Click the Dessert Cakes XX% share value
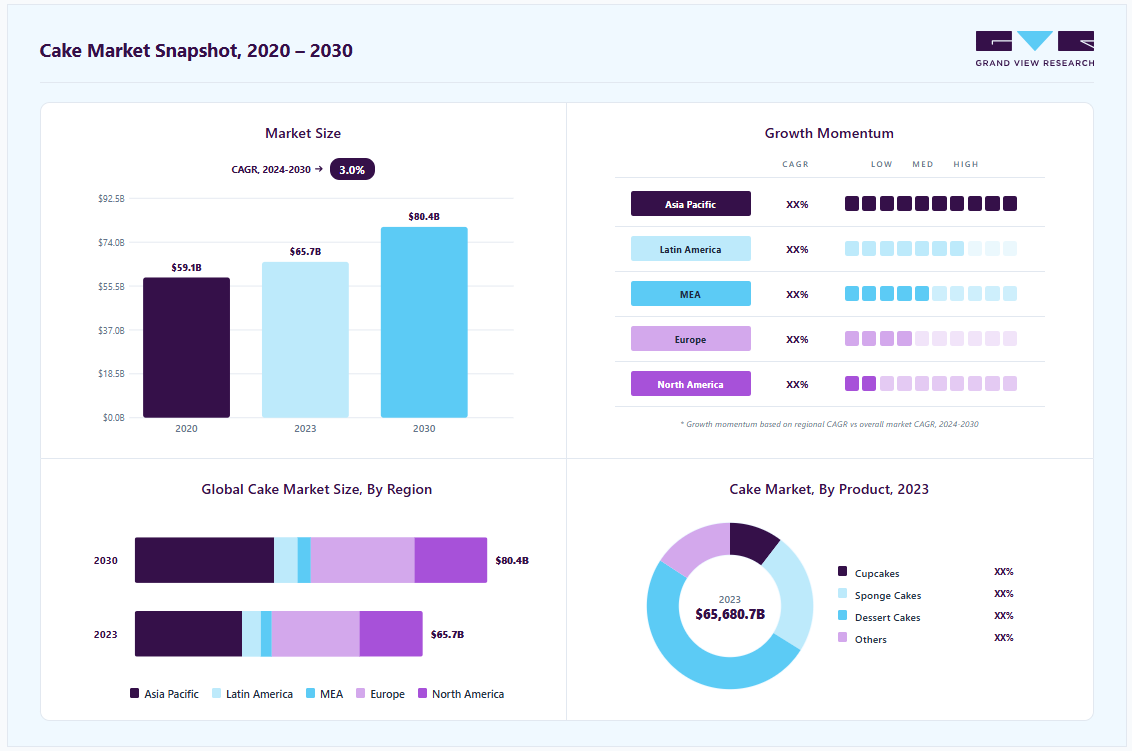 1003,616
